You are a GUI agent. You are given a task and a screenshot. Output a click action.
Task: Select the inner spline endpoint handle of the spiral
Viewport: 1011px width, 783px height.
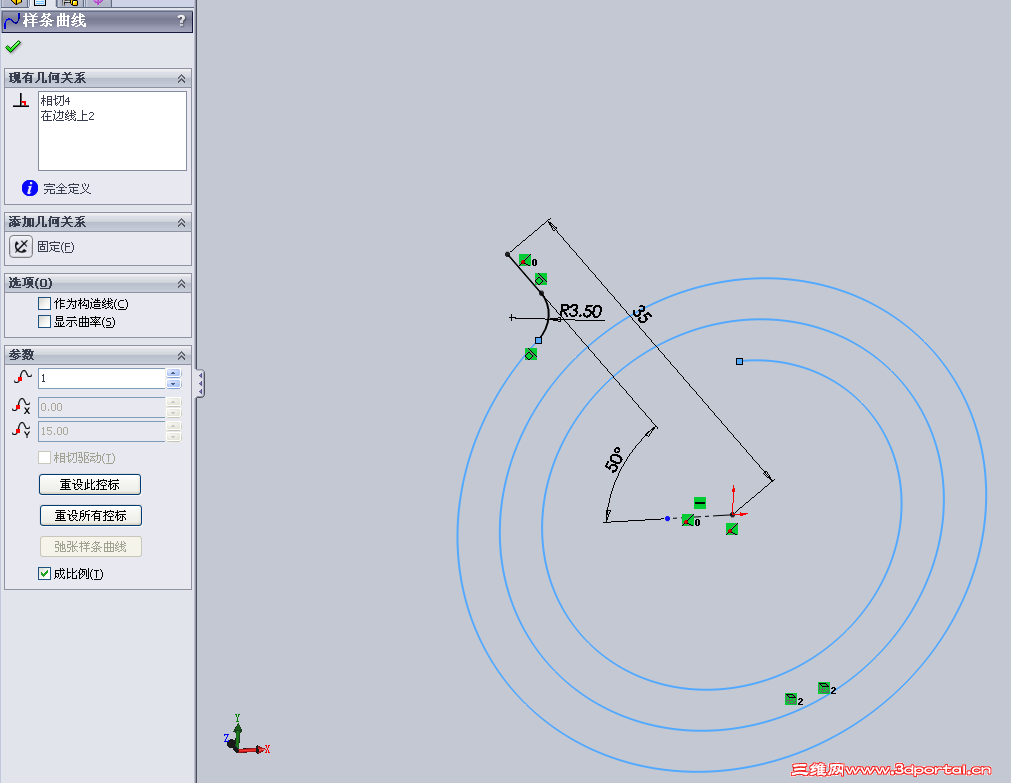740,361
